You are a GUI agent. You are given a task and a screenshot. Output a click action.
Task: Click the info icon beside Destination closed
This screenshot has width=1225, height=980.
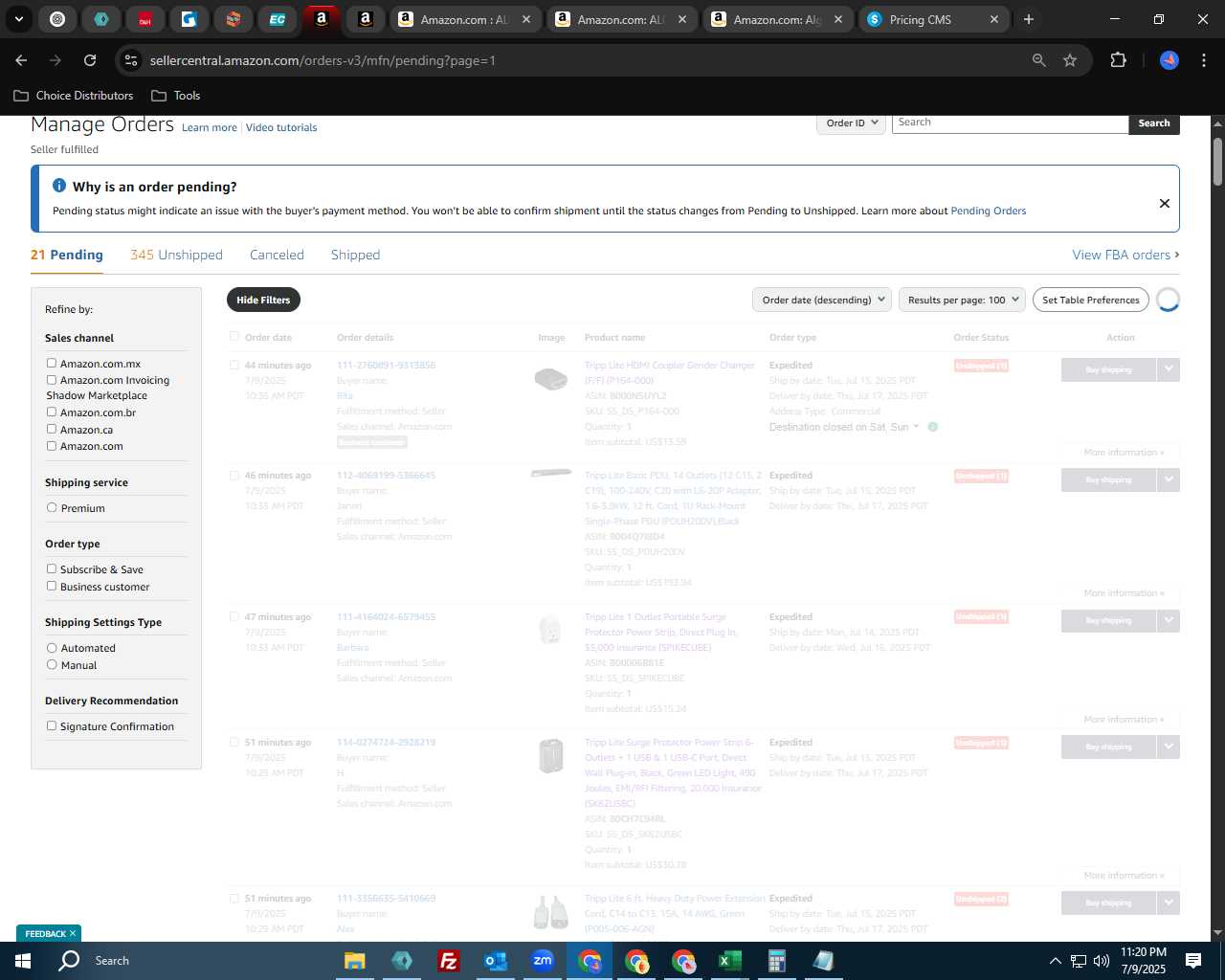tap(933, 427)
